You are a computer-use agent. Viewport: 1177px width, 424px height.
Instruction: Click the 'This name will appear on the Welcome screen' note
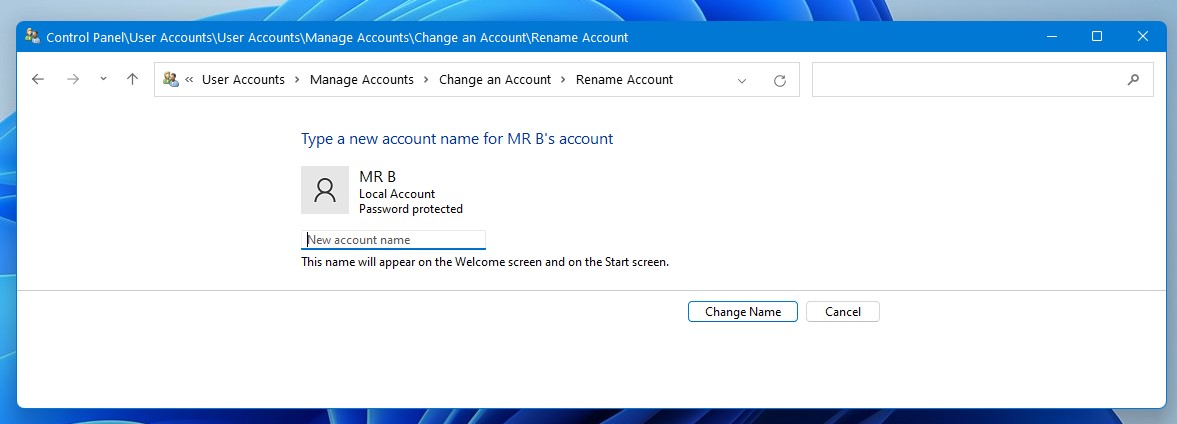pyautogui.click(x=485, y=262)
